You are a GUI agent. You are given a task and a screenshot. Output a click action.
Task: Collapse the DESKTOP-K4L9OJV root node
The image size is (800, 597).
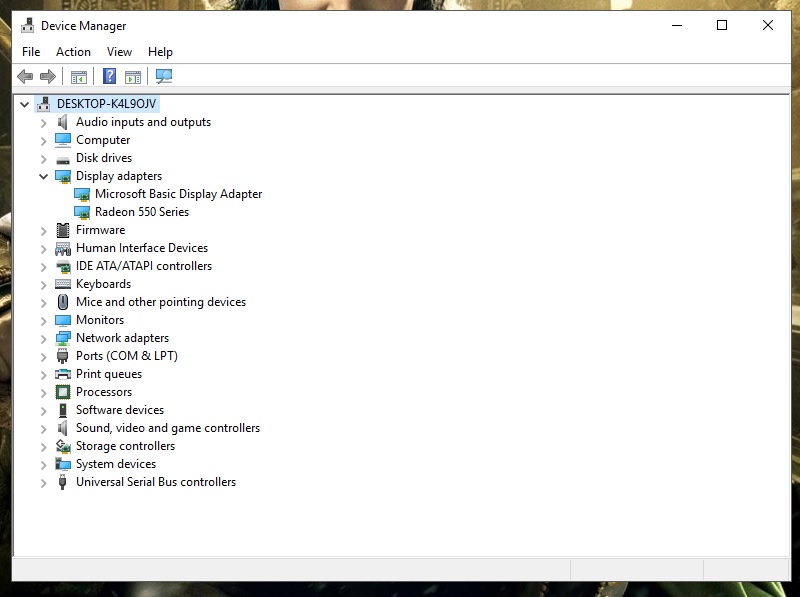(24, 105)
